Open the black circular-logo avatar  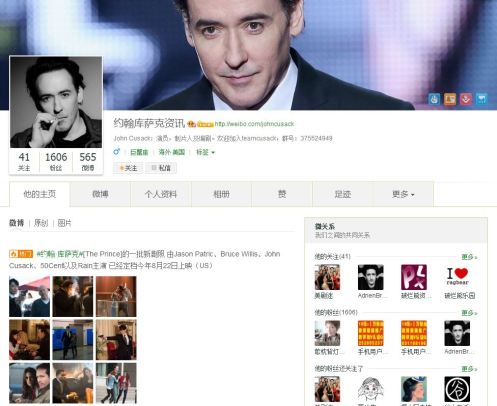[x=457, y=389]
